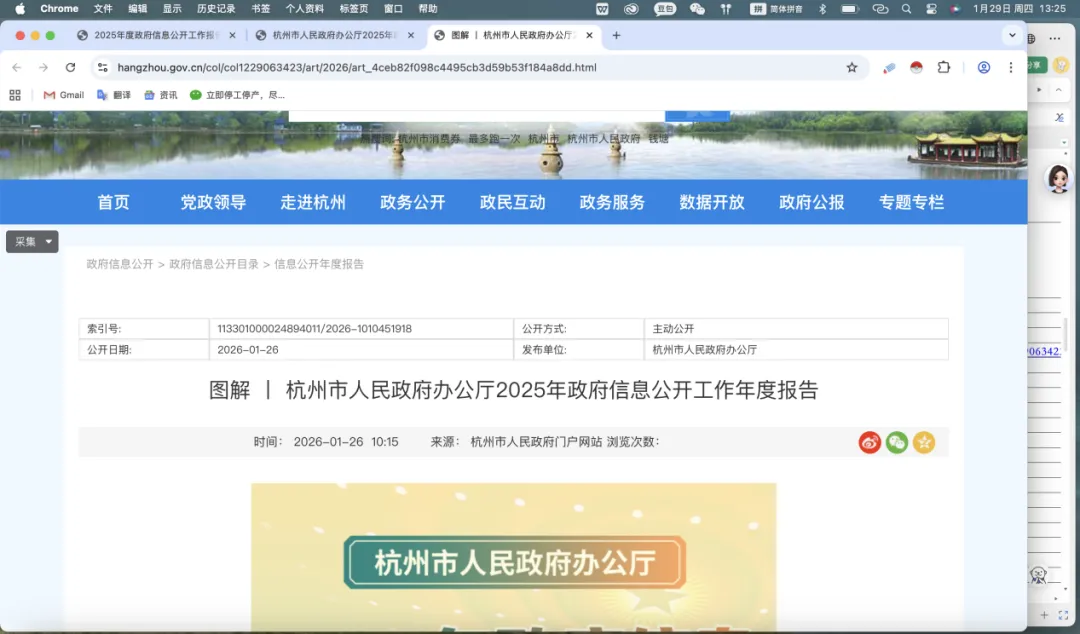Image resolution: width=1080 pixels, height=634 pixels.
Task: Open 专题专栏 navigation item
Action: point(912,202)
